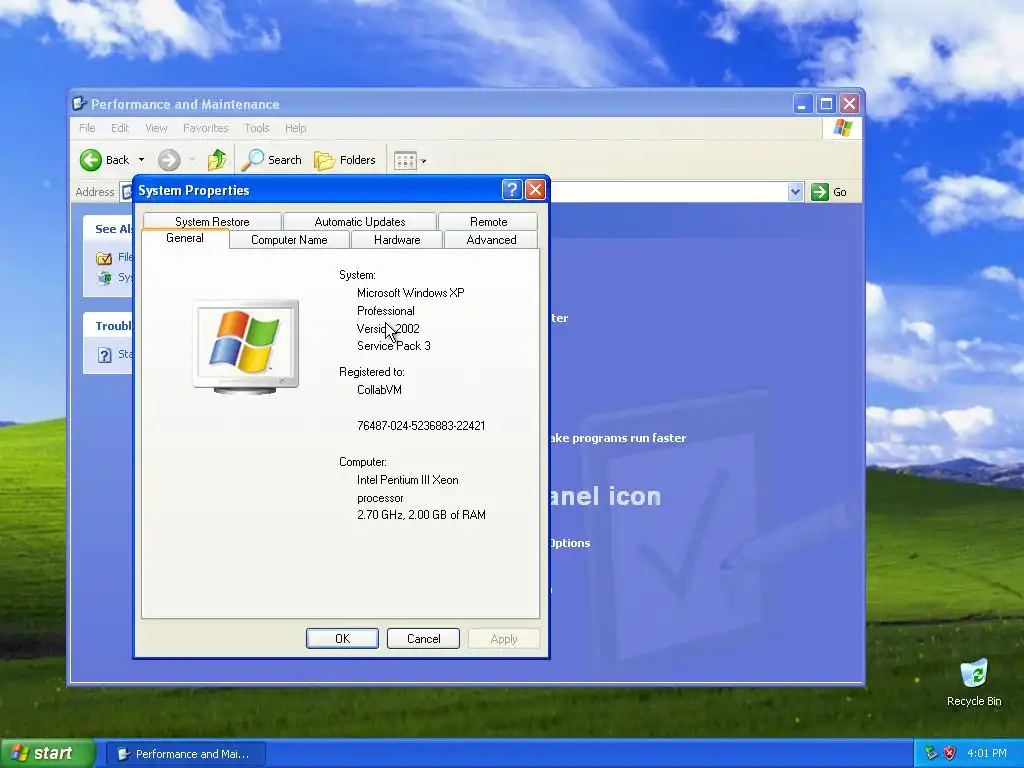The width and height of the screenshot is (1024, 768).
Task: Click the red Security Center shield tray icon
Action: (x=950, y=754)
